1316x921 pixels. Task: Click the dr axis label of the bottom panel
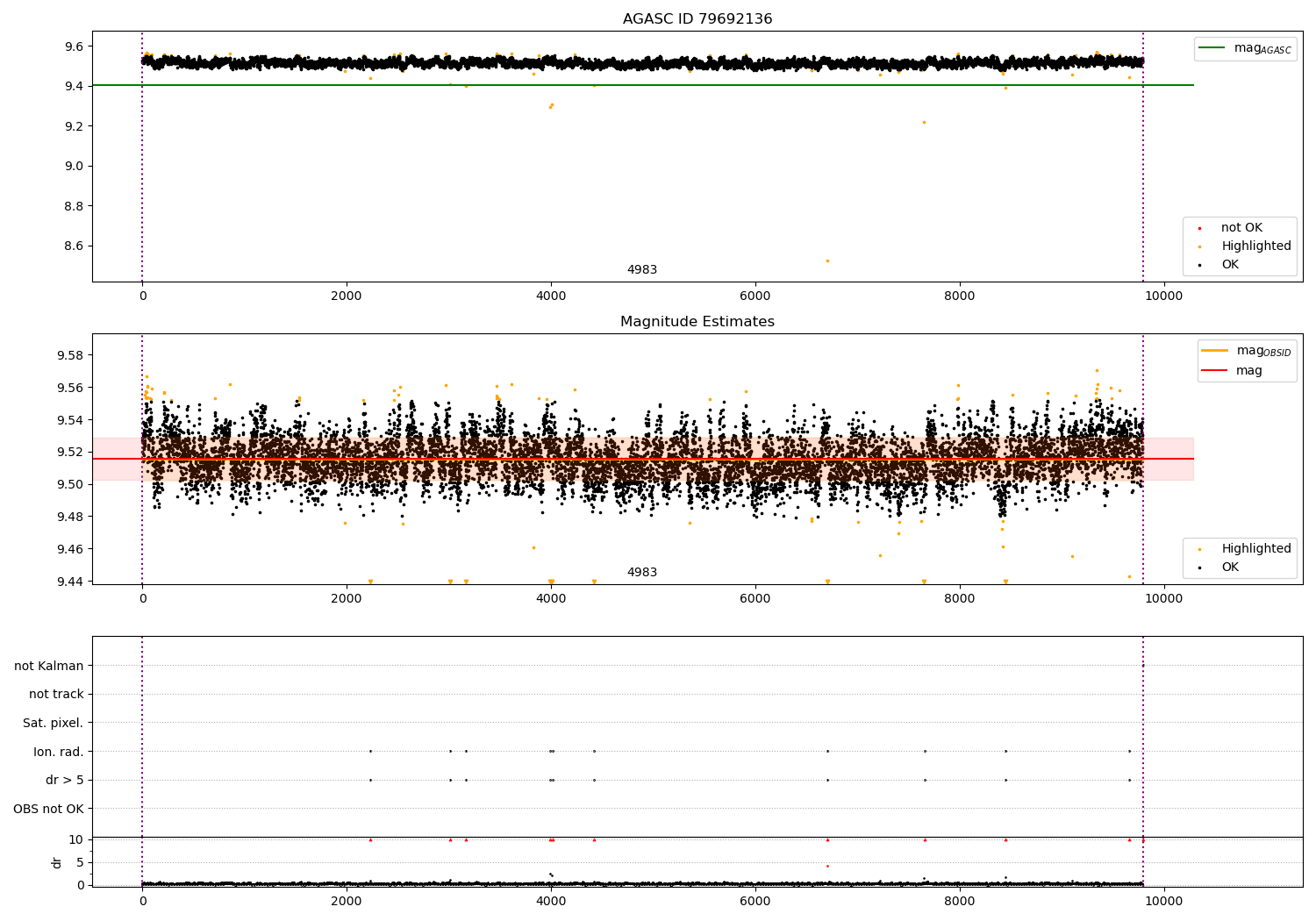coord(57,863)
